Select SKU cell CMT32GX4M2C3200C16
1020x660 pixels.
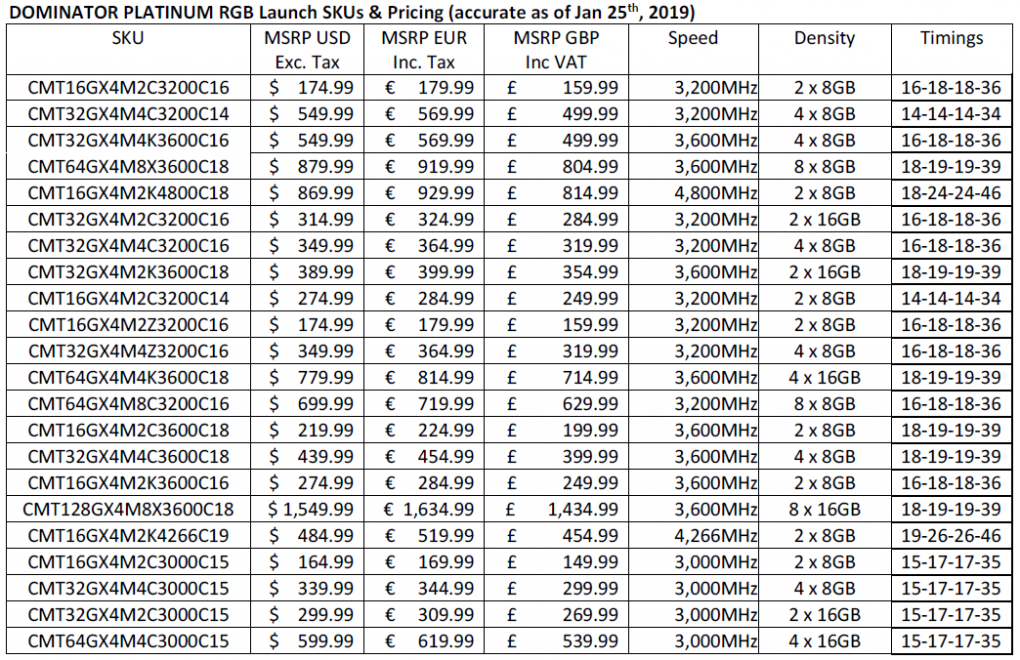point(128,219)
